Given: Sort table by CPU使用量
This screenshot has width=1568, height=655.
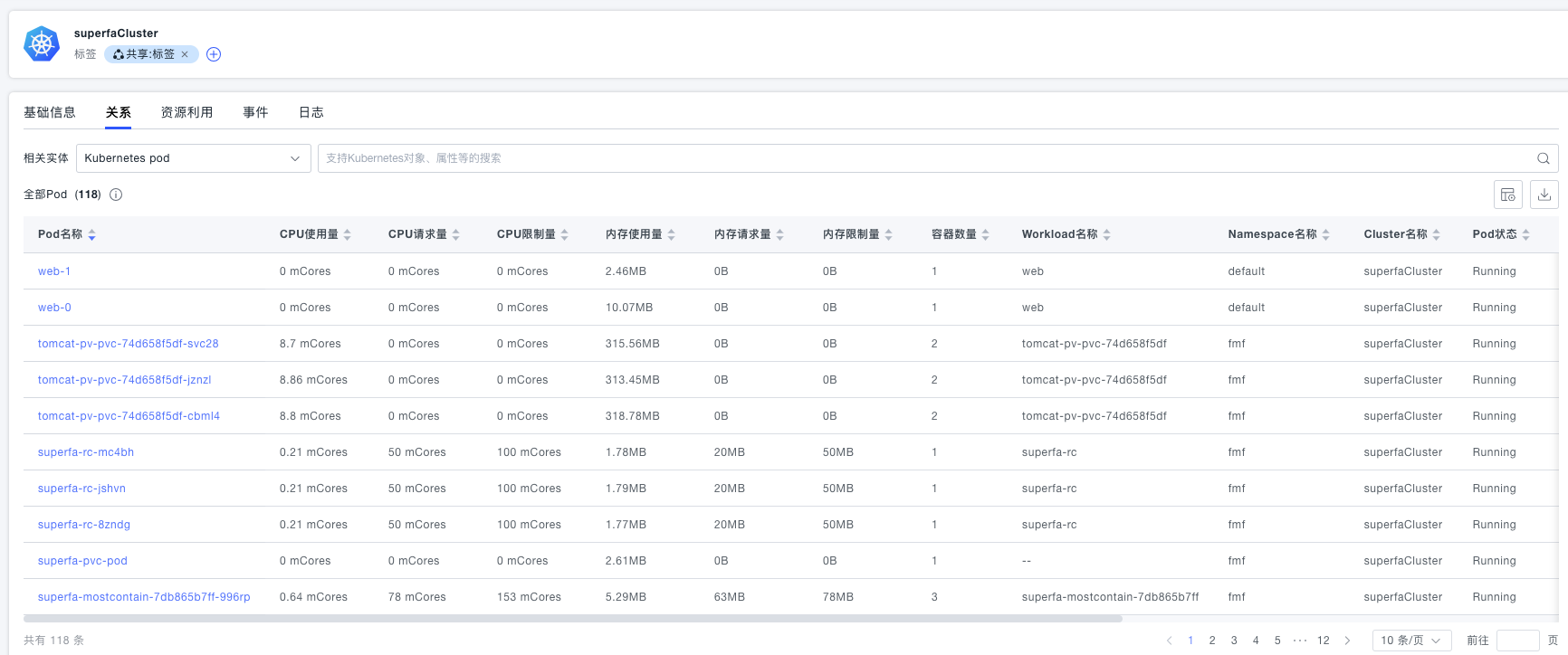Looking at the screenshot, I should (347, 234).
